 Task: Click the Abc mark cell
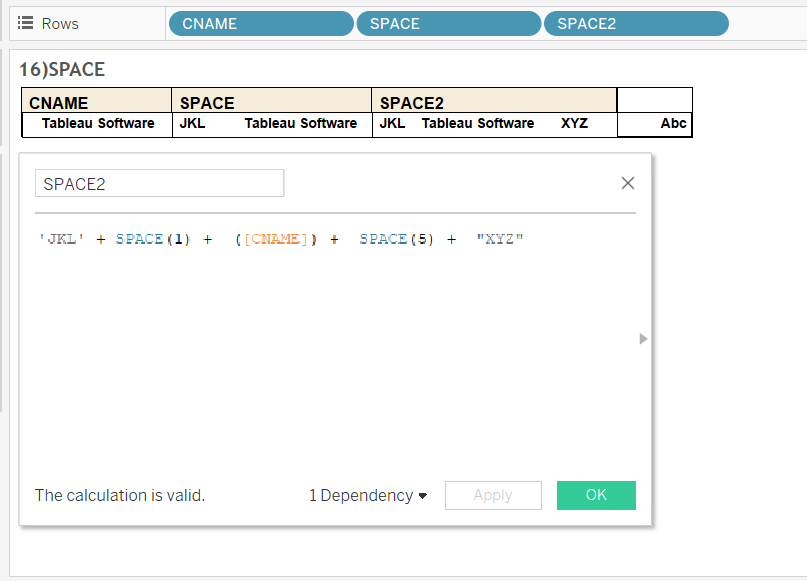click(x=655, y=125)
